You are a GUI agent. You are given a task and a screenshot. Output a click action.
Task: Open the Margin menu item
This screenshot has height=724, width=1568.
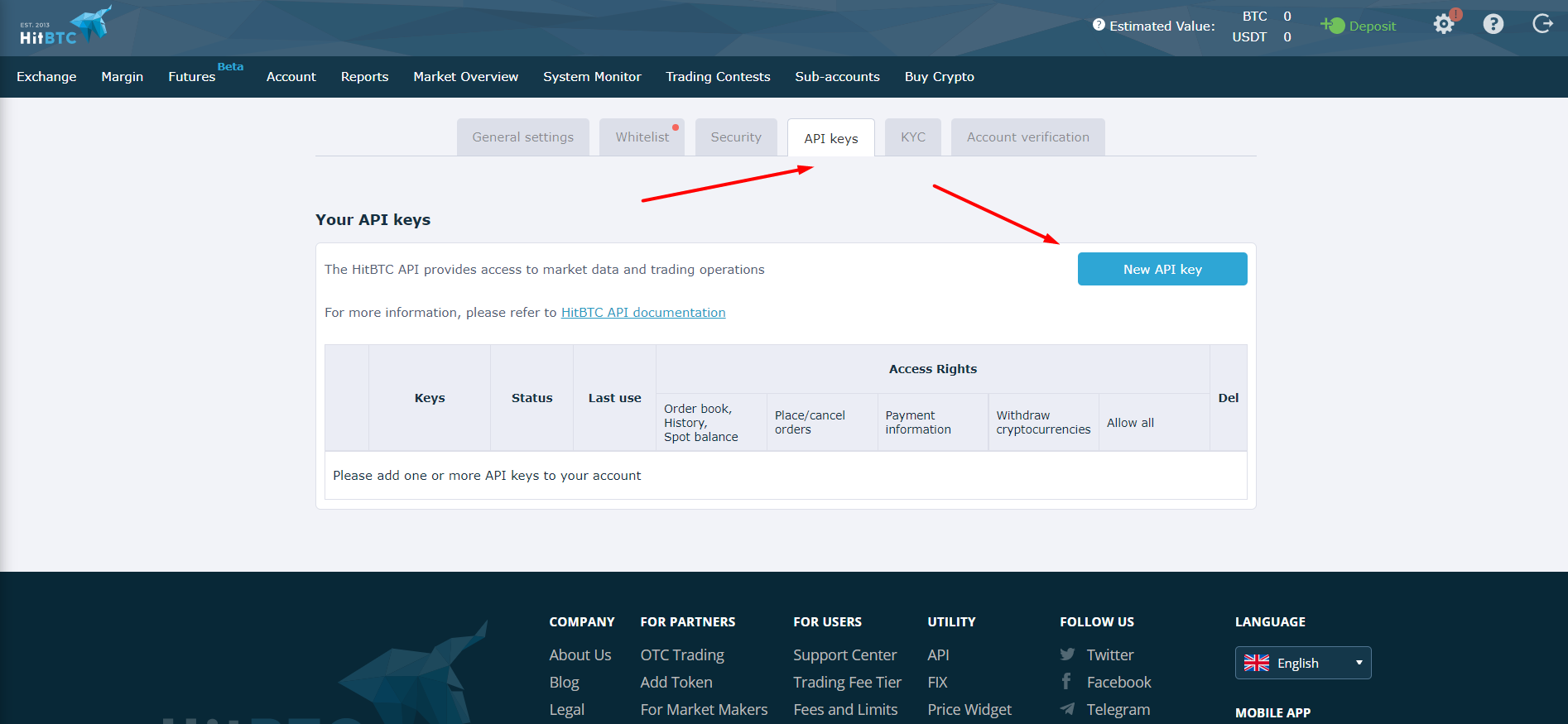tap(123, 76)
